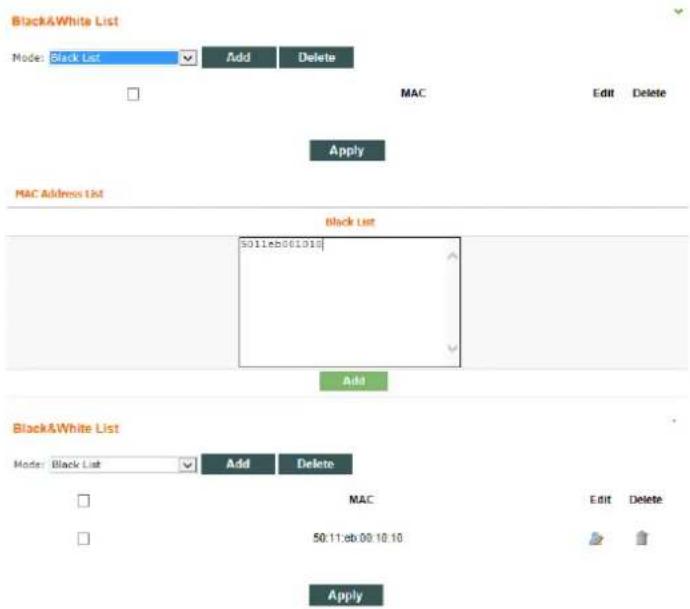Click Add button in bottom Black&White List
Viewport: 690px width, 609px height.
pos(238,464)
